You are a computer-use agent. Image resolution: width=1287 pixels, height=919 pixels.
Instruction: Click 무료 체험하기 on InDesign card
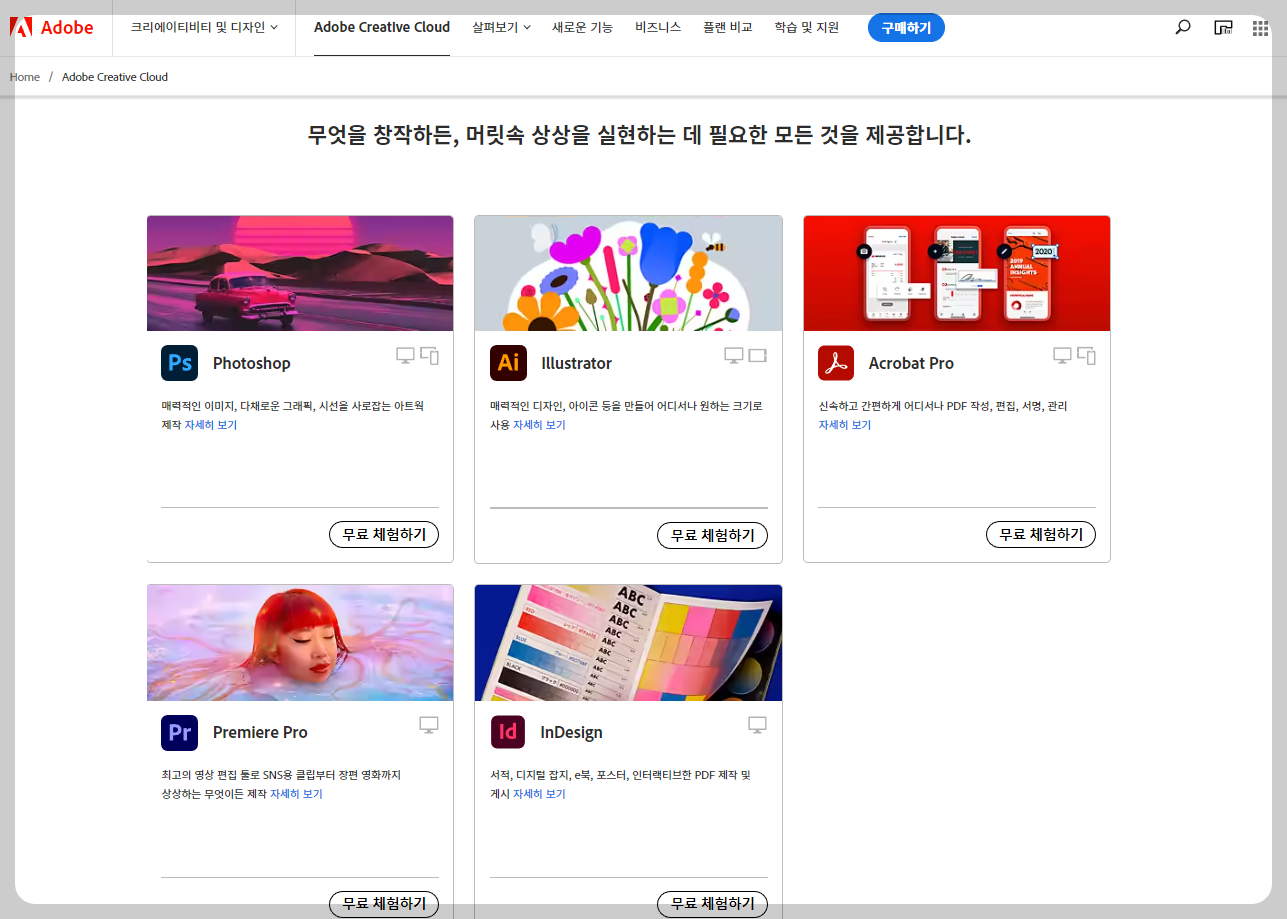712,904
